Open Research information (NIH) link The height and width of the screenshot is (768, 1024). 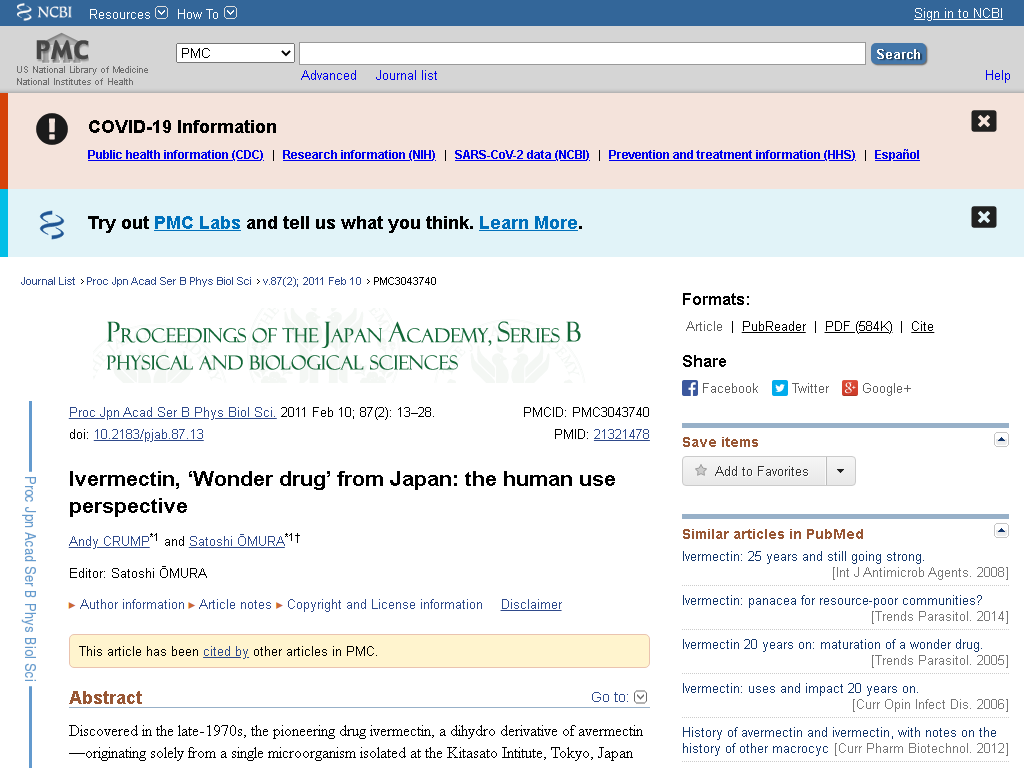[359, 155]
